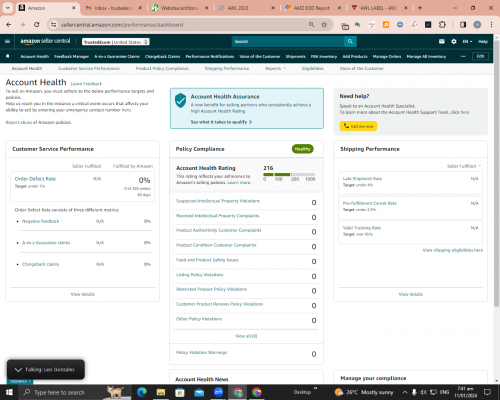This screenshot has width=500, height=400.
Task: Click the Account Health Rating progress bar
Action: click(x=289, y=174)
